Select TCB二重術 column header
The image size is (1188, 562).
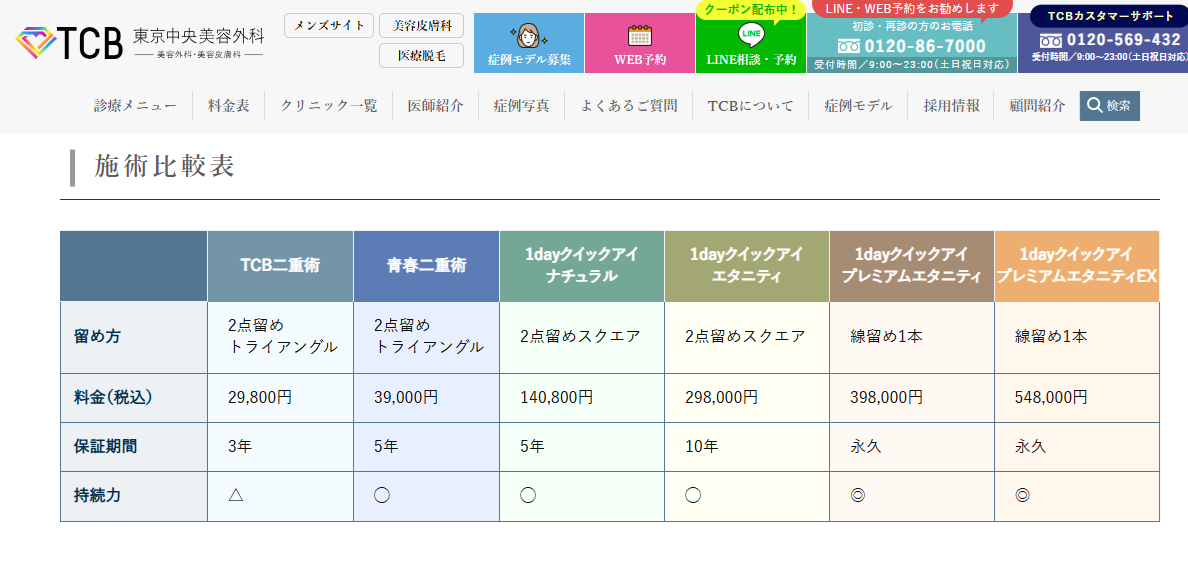pyautogui.click(x=280, y=266)
